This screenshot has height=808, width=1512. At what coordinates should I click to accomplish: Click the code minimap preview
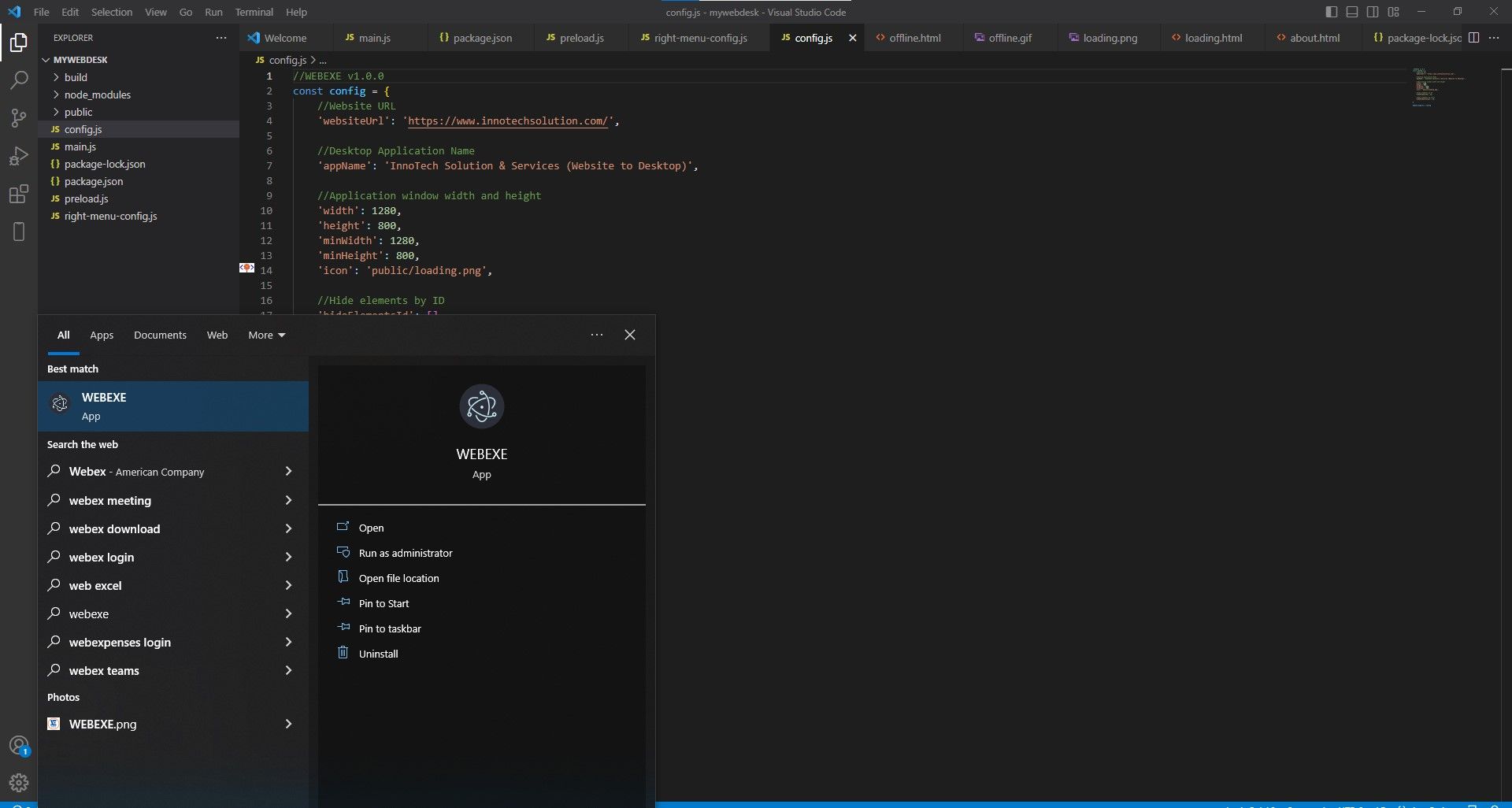click(x=1437, y=87)
